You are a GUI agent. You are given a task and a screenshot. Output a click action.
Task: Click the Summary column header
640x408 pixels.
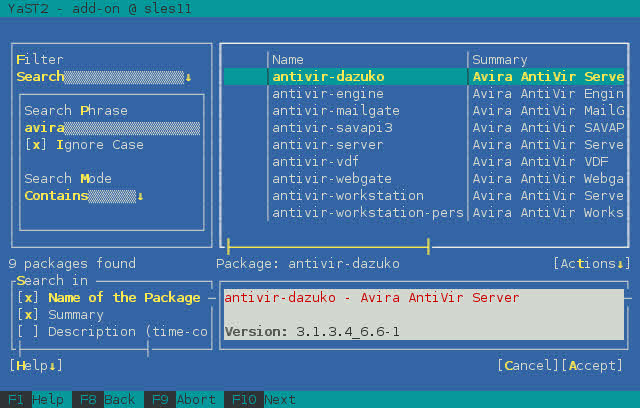coord(500,60)
